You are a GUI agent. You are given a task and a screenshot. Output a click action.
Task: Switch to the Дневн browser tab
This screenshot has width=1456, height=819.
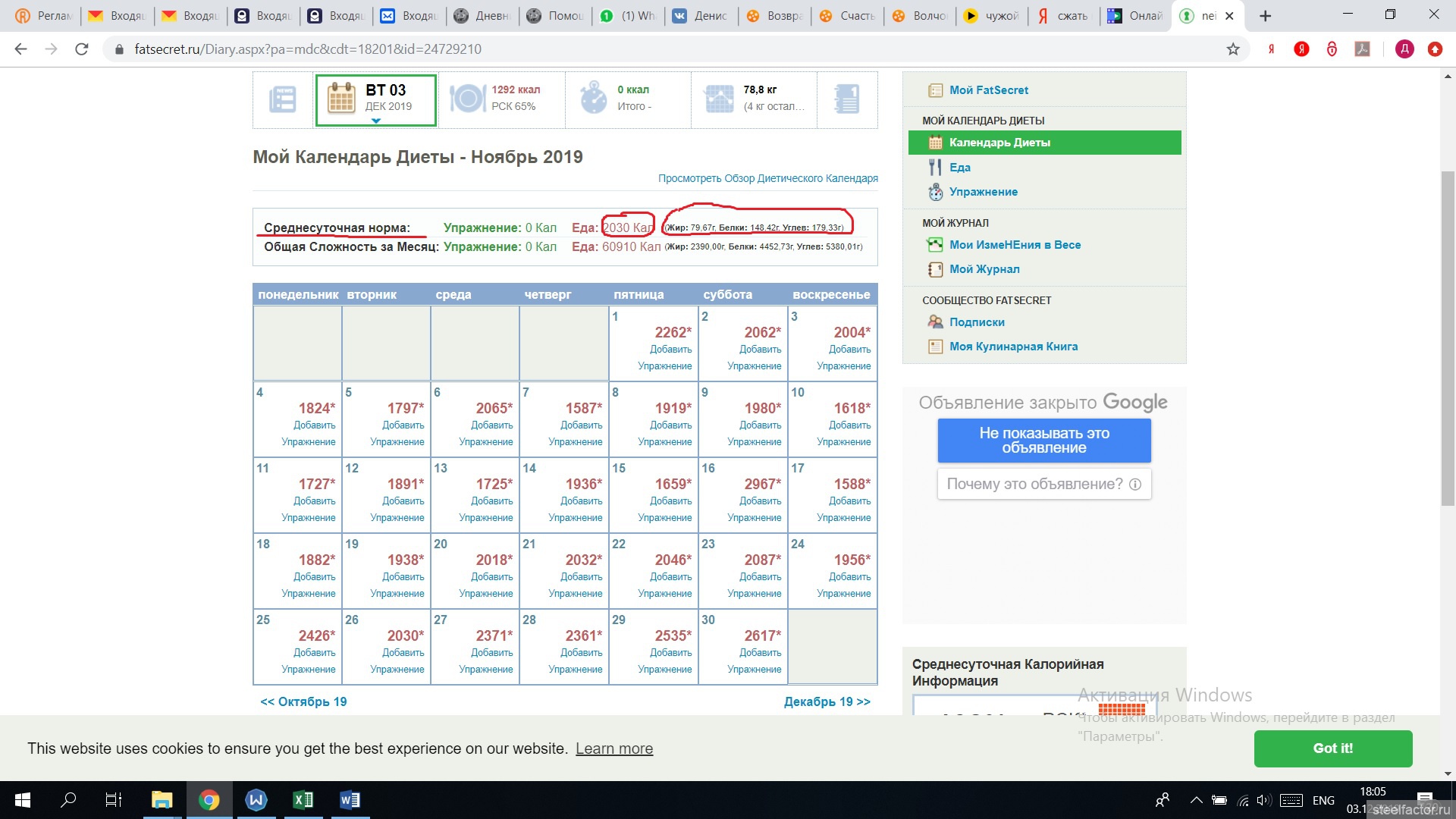click(482, 16)
